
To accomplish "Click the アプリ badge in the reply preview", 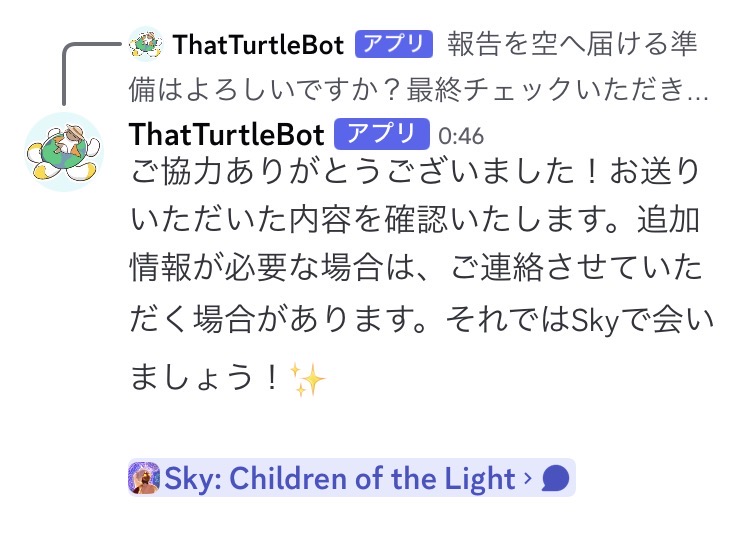I will (x=394, y=44).
